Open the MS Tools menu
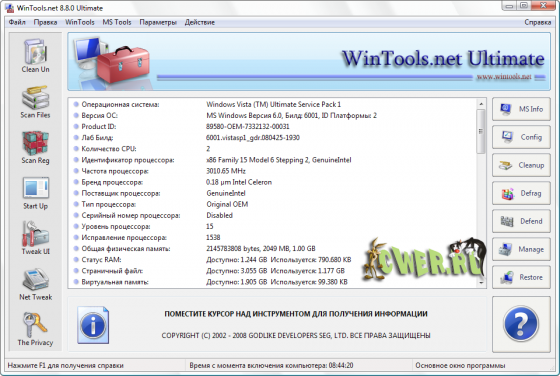This screenshot has width=560, height=376. (117, 22)
